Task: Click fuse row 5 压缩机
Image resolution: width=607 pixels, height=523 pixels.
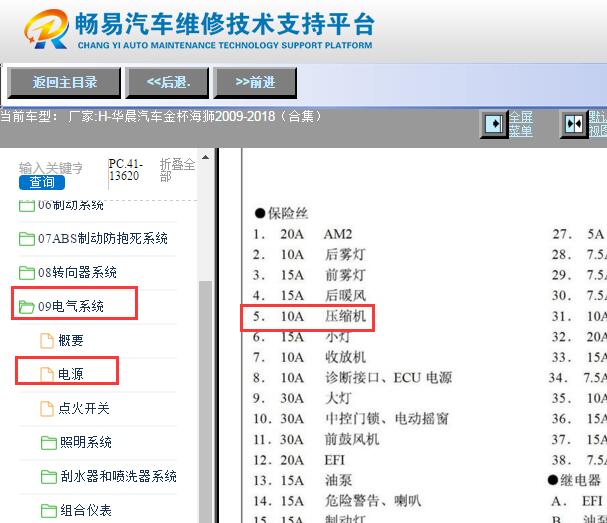Action: click(309, 316)
